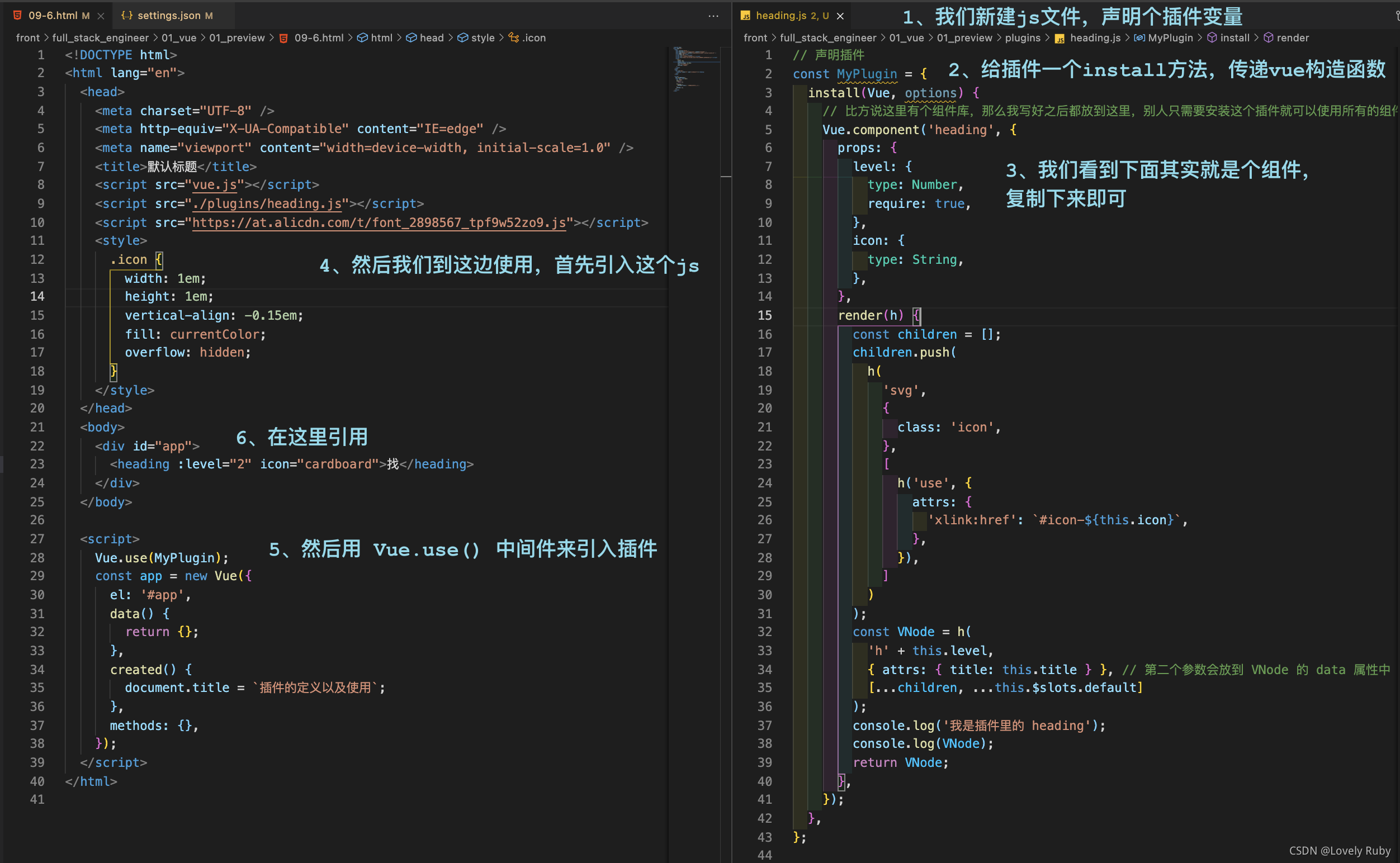The image size is (1400, 863).
Task: Open the plugins folder breadcrumb dropdown
Action: tap(1022, 37)
